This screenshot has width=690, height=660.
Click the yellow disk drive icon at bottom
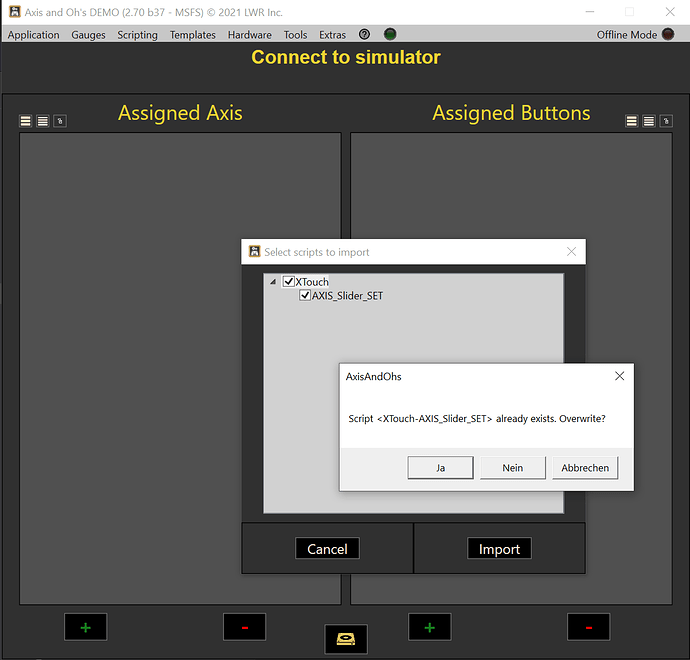[x=345, y=639]
